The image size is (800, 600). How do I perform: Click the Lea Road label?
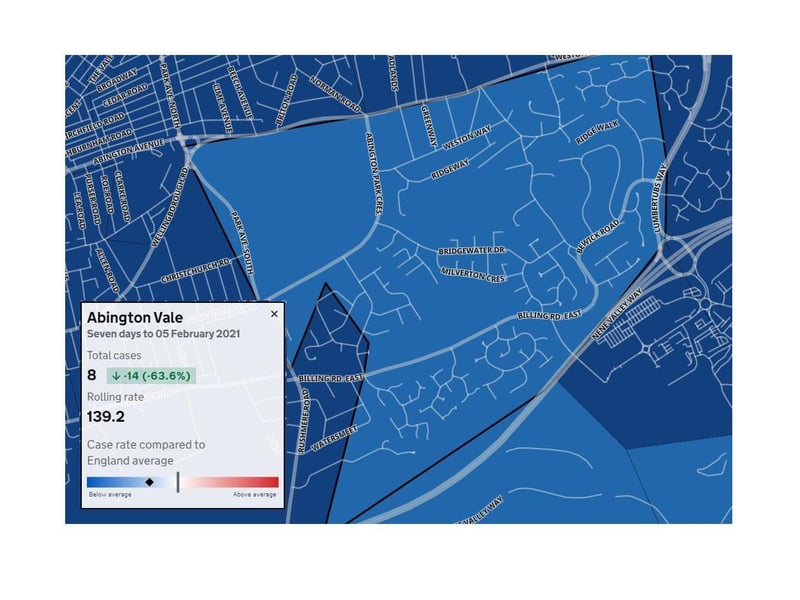(80, 210)
